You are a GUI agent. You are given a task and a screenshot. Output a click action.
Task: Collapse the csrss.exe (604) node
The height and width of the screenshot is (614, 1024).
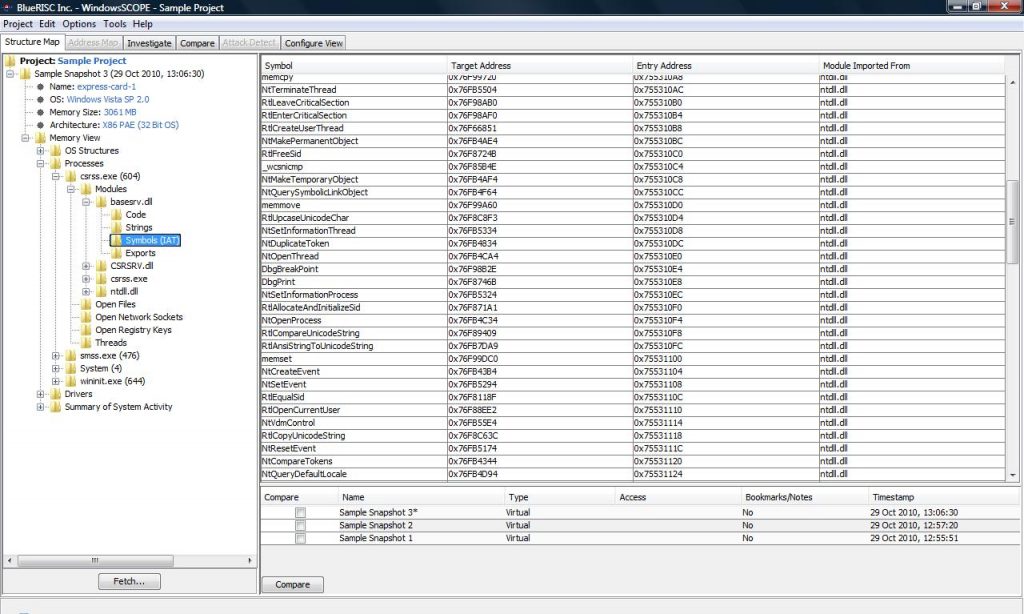(56, 176)
